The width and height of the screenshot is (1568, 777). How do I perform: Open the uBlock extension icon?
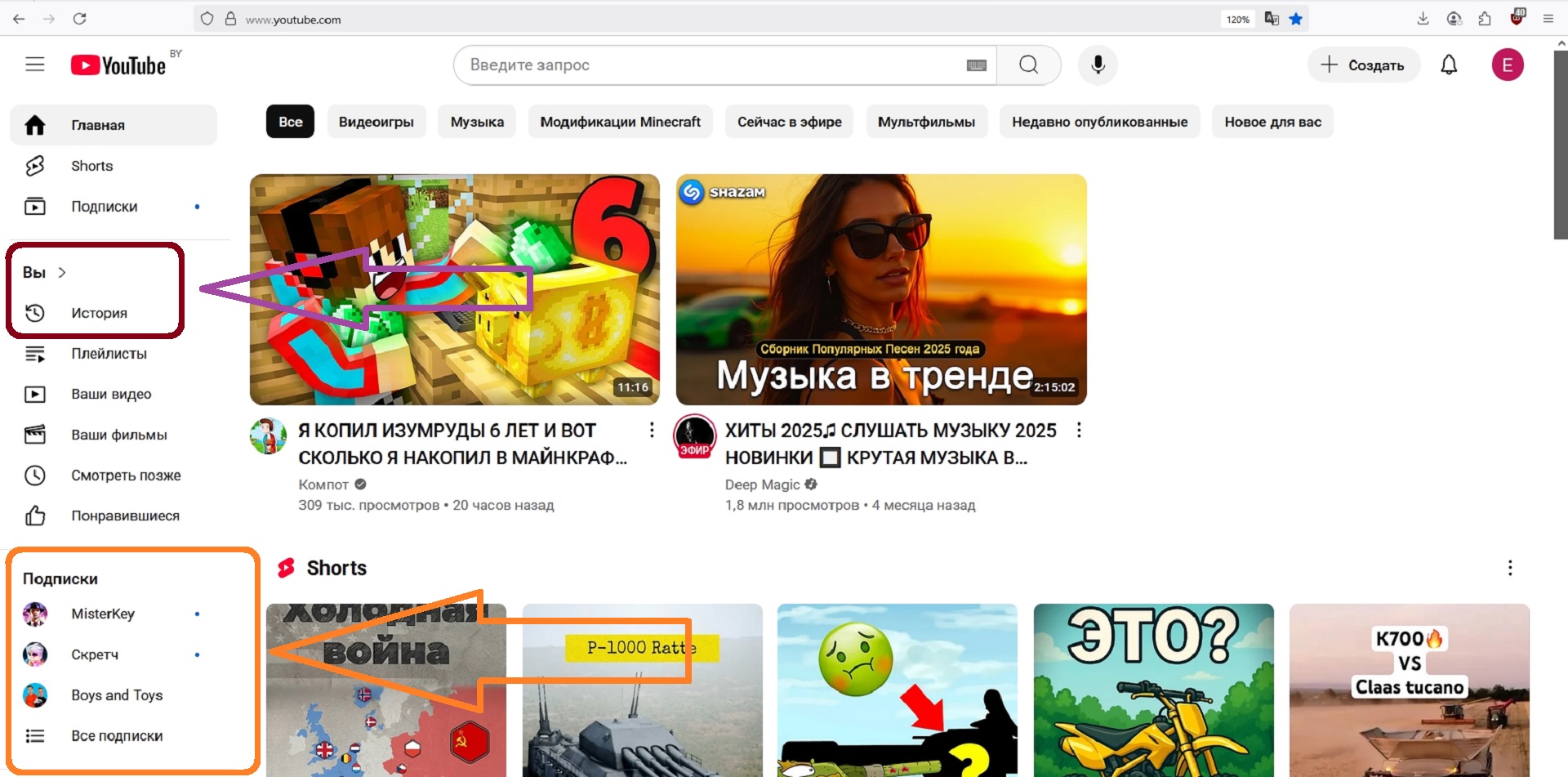tap(1517, 17)
